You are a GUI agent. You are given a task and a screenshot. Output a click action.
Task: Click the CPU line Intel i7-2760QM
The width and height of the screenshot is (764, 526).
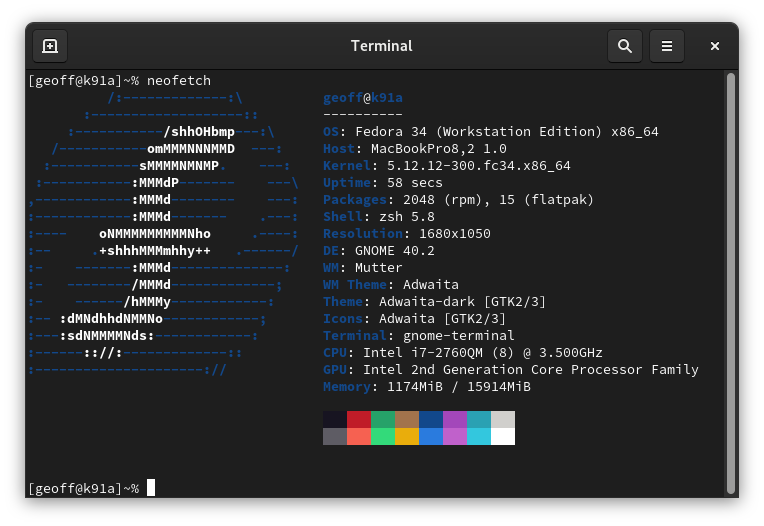(463, 353)
